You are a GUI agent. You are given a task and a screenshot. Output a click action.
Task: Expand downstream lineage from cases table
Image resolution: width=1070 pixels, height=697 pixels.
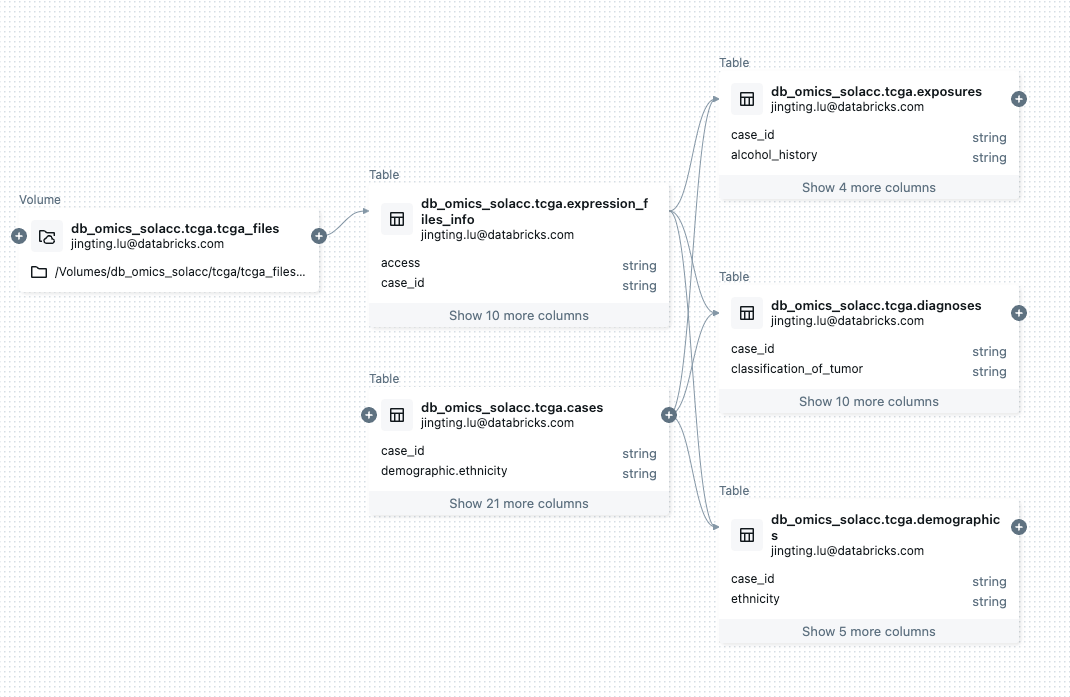(x=669, y=415)
